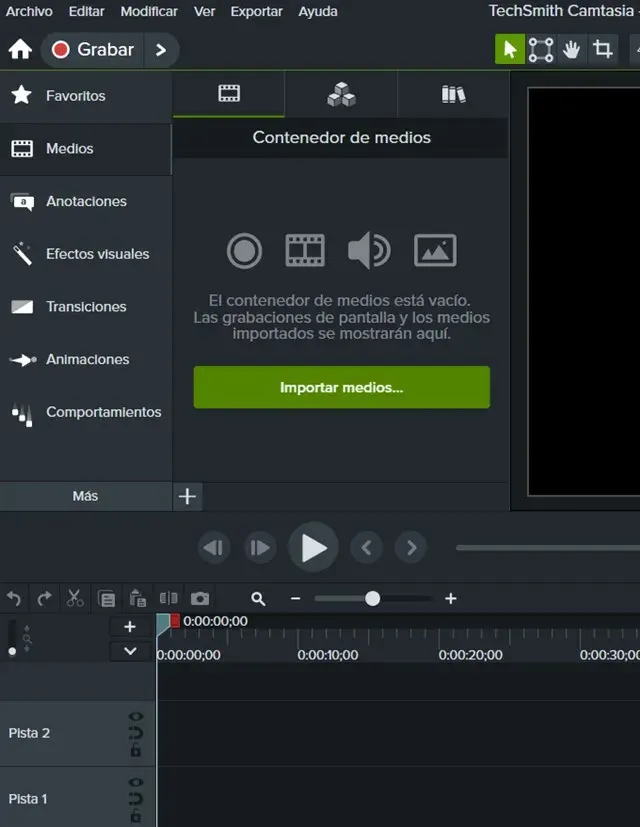Click the record circle icon in media bin

click(x=244, y=251)
